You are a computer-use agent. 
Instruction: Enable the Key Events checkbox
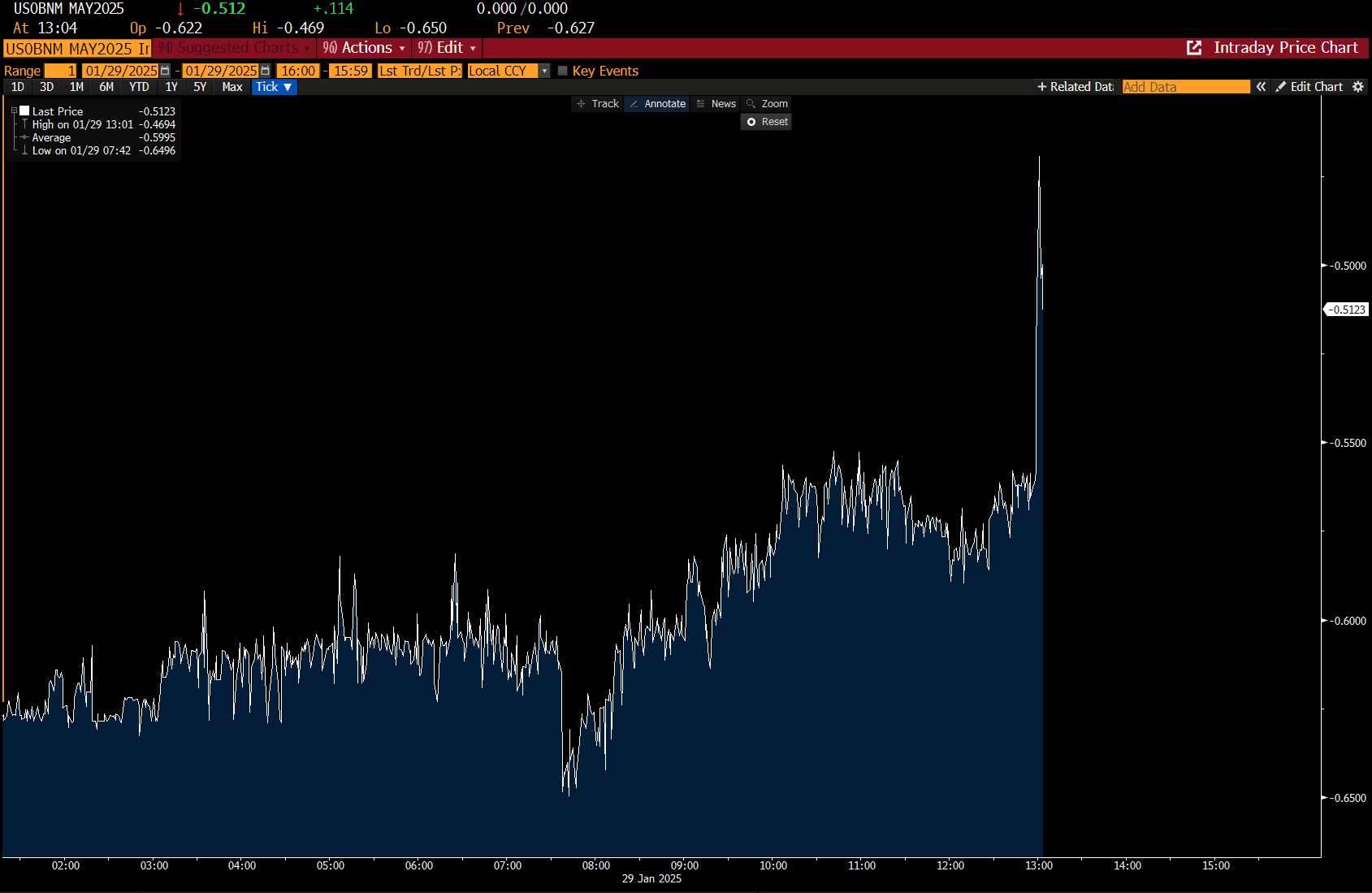[562, 71]
